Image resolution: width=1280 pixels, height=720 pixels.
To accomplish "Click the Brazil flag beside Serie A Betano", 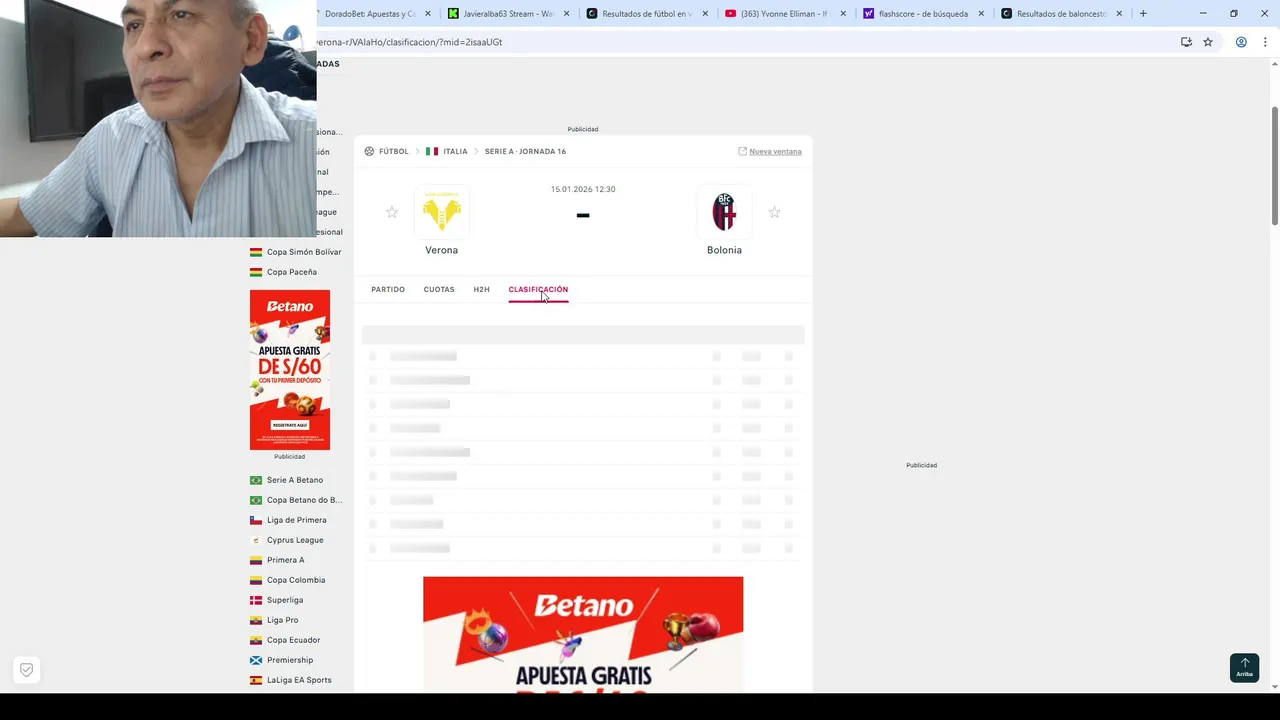I will 256,480.
